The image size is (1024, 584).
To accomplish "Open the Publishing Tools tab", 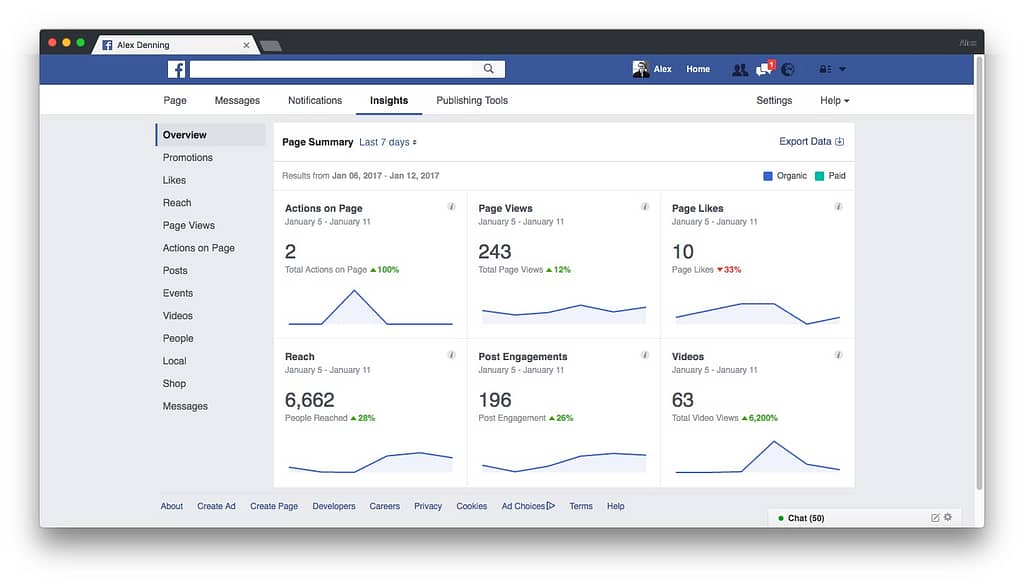I will tap(472, 101).
